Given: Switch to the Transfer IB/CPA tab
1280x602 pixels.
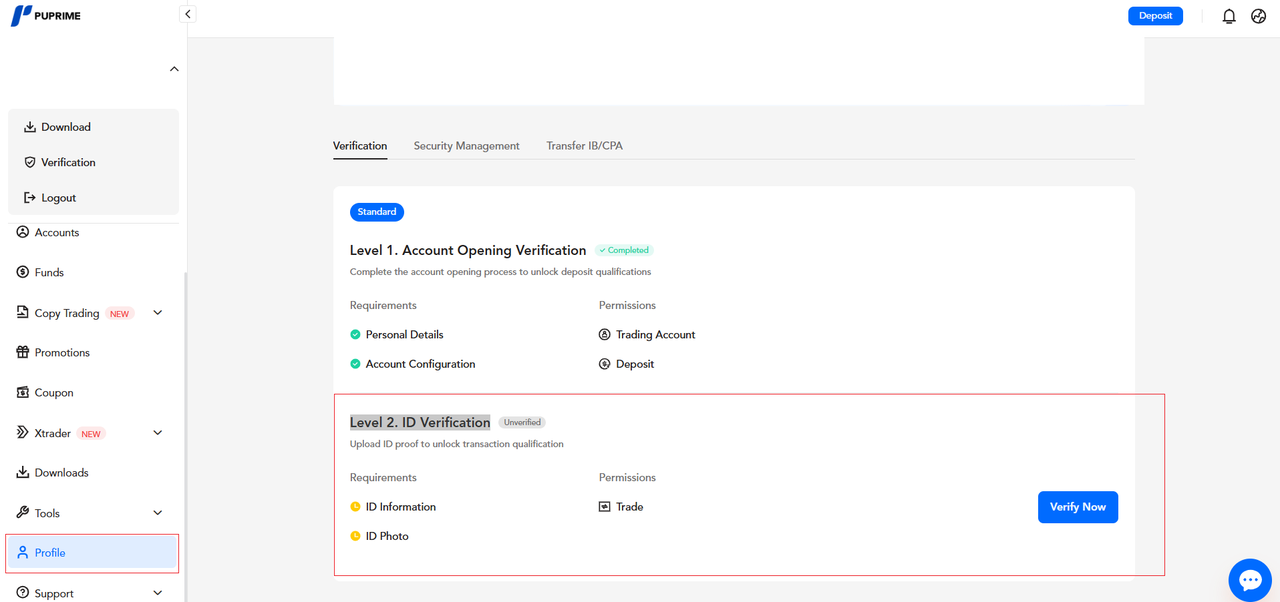Looking at the screenshot, I should pos(584,146).
